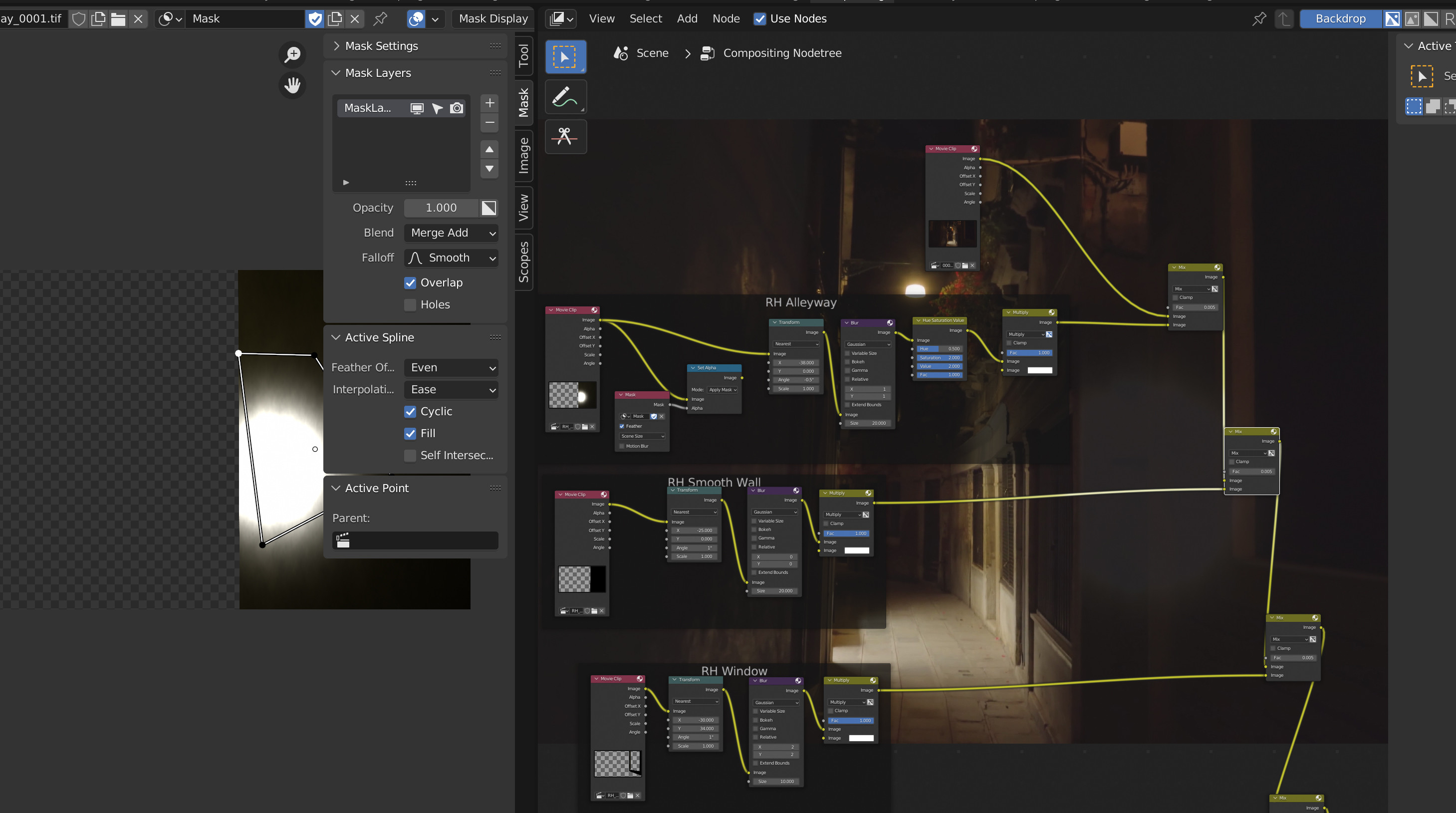Open Falloff Smooth dropdown

[451, 258]
